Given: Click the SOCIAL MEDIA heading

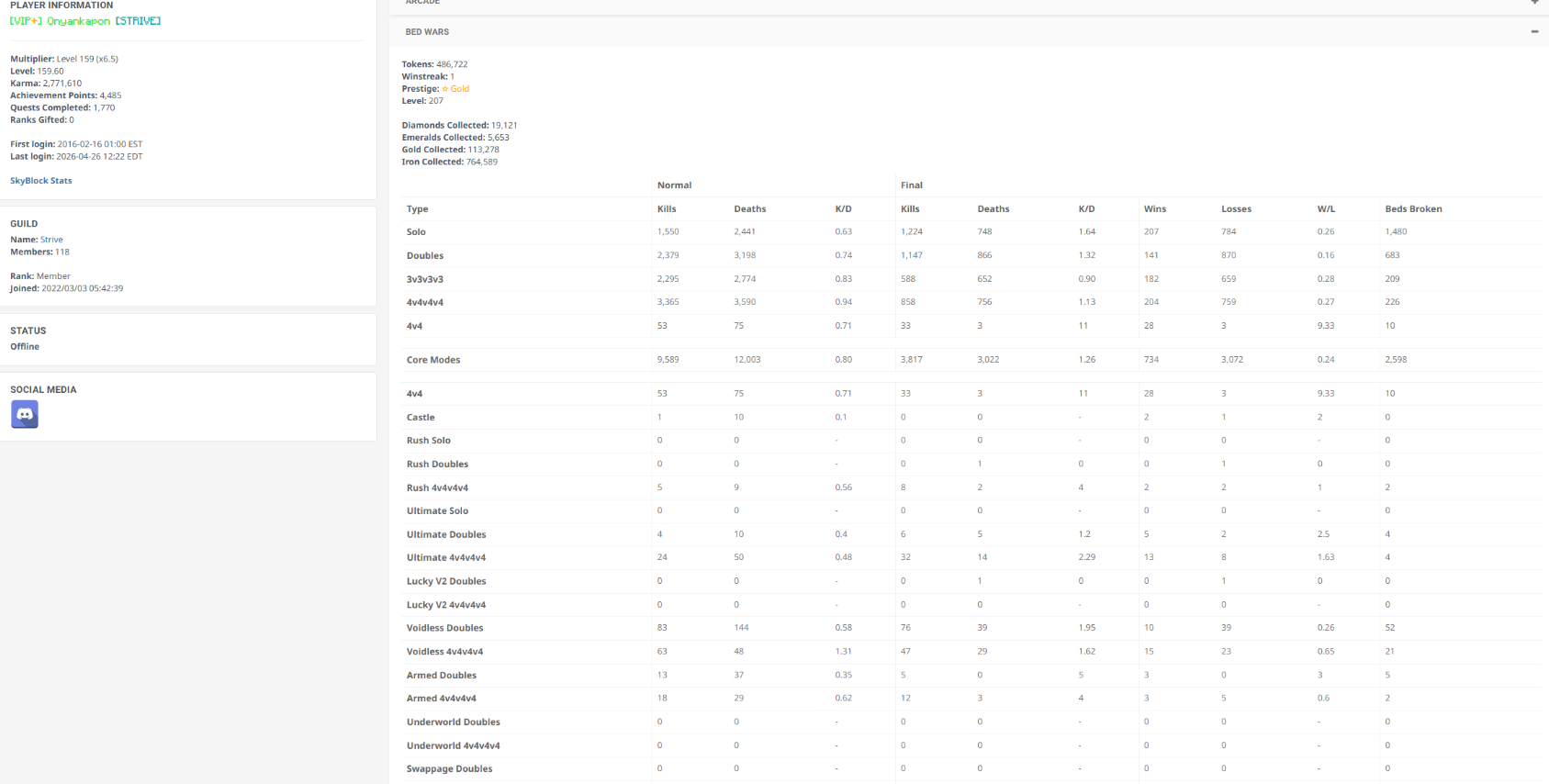Looking at the screenshot, I should click(x=43, y=390).
